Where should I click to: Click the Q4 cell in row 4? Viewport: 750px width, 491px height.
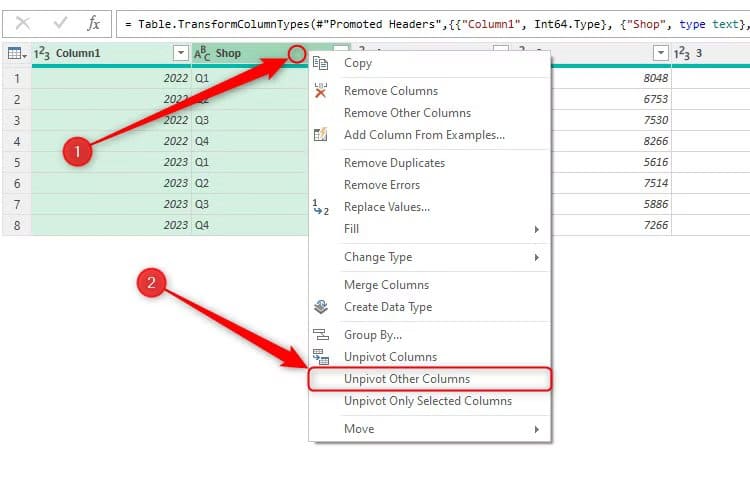[250, 141]
